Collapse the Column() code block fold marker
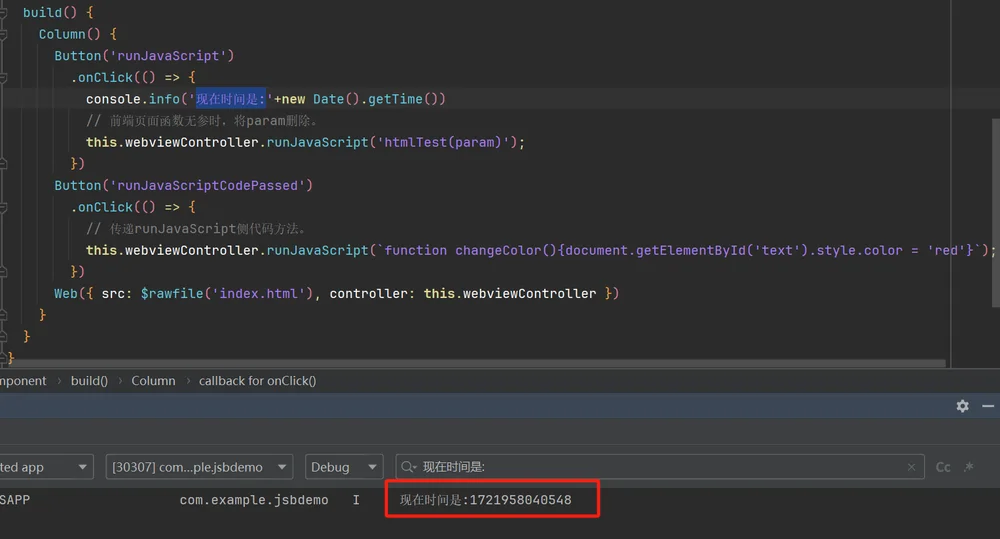This screenshot has height=539, width=1000. [3, 34]
